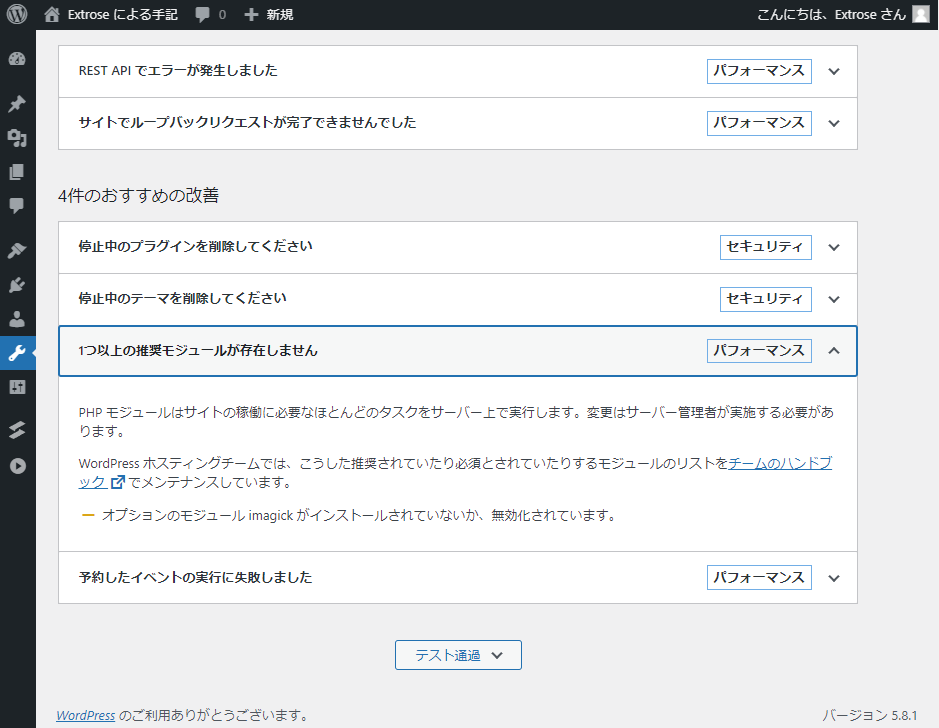This screenshot has height=728, width=939.
Task: Open the Media library icon
Action: [x=16, y=138]
